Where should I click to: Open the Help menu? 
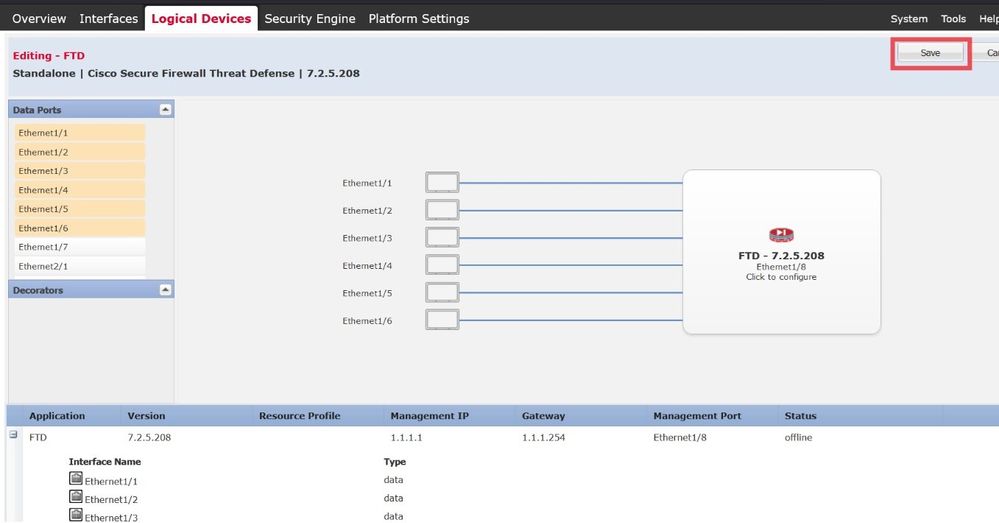pyautogui.click(x=989, y=18)
